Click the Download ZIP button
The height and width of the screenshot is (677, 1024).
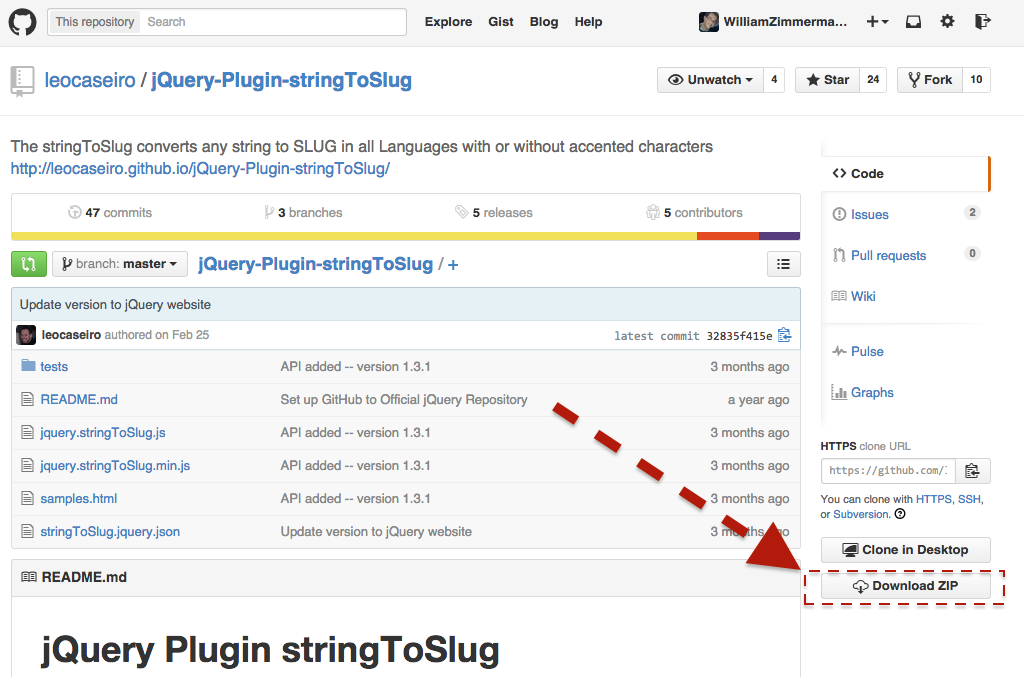[905, 586]
